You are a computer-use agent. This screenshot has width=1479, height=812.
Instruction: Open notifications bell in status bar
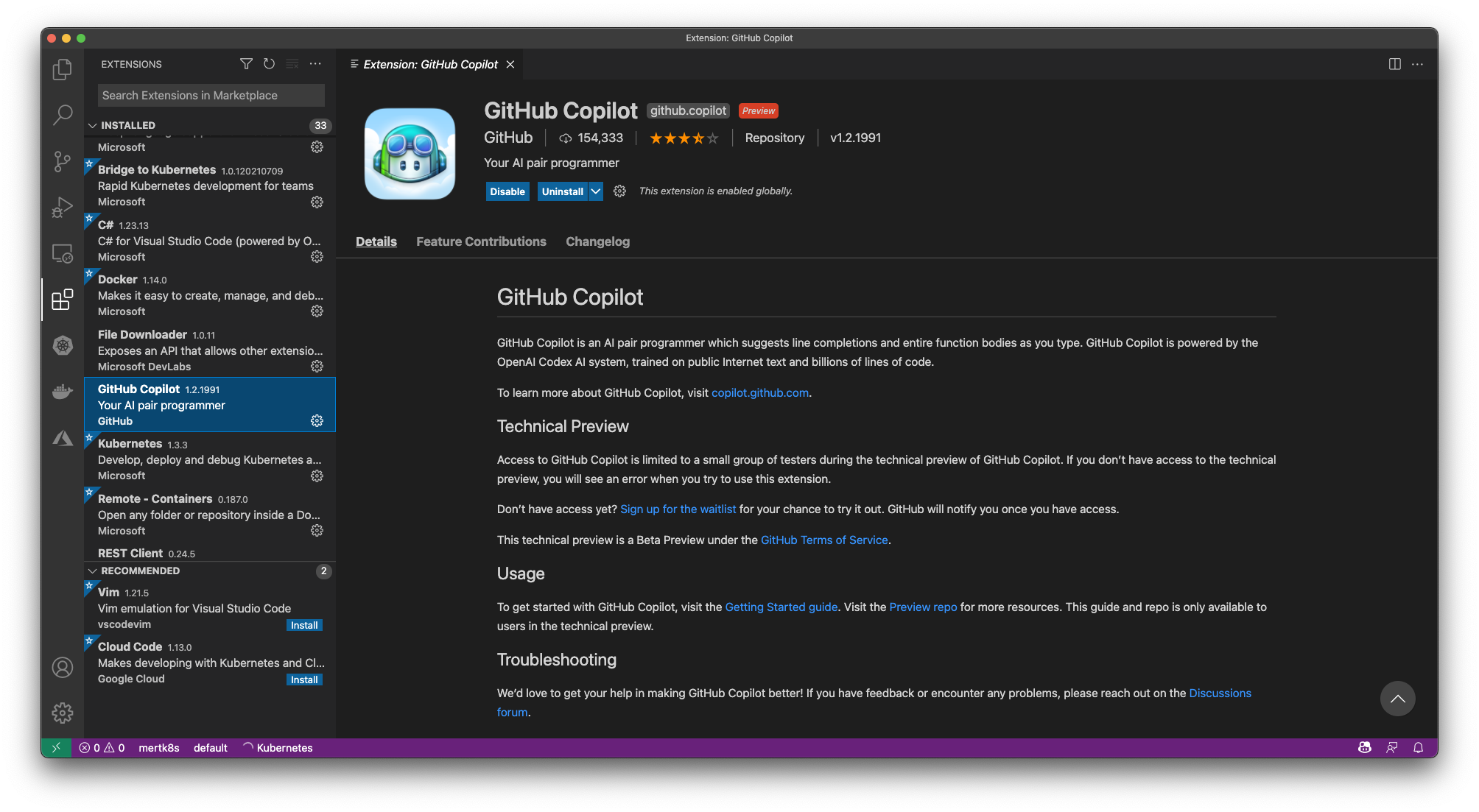click(x=1418, y=747)
